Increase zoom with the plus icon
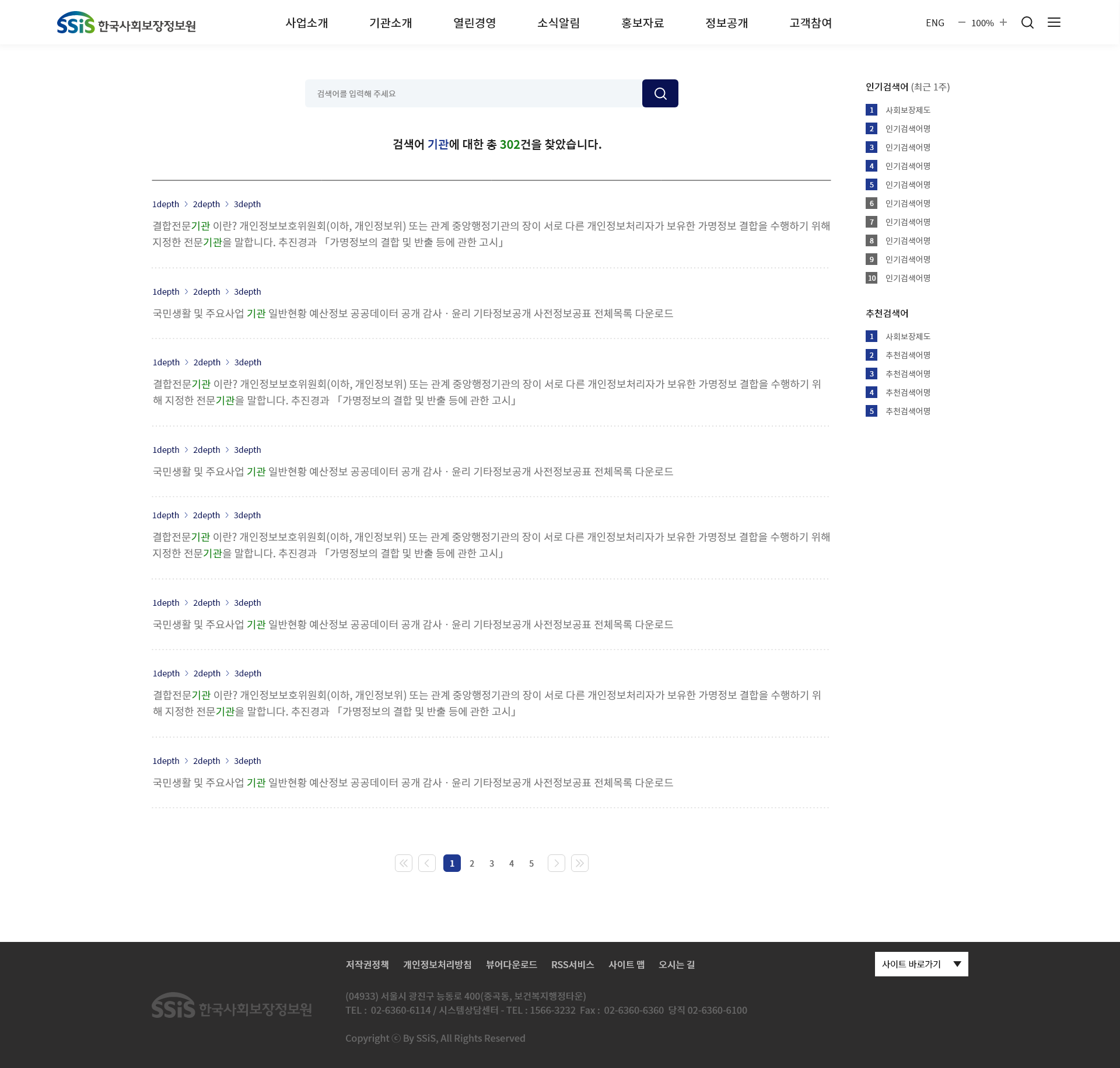1120x1068 pixels. coord(1003,22)
